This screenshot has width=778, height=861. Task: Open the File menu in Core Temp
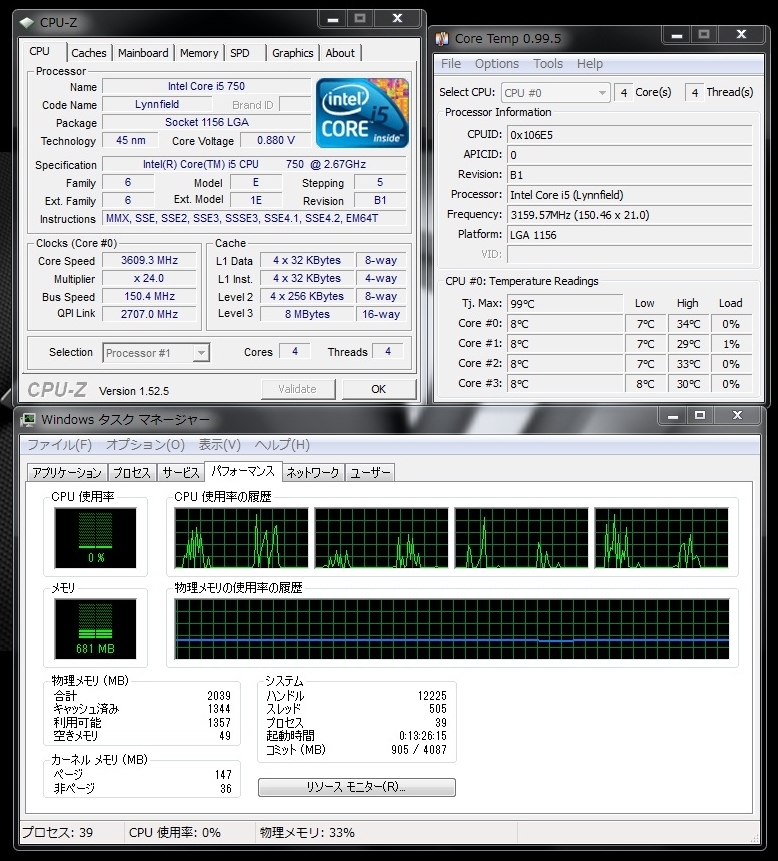click(x=451, y=64)
